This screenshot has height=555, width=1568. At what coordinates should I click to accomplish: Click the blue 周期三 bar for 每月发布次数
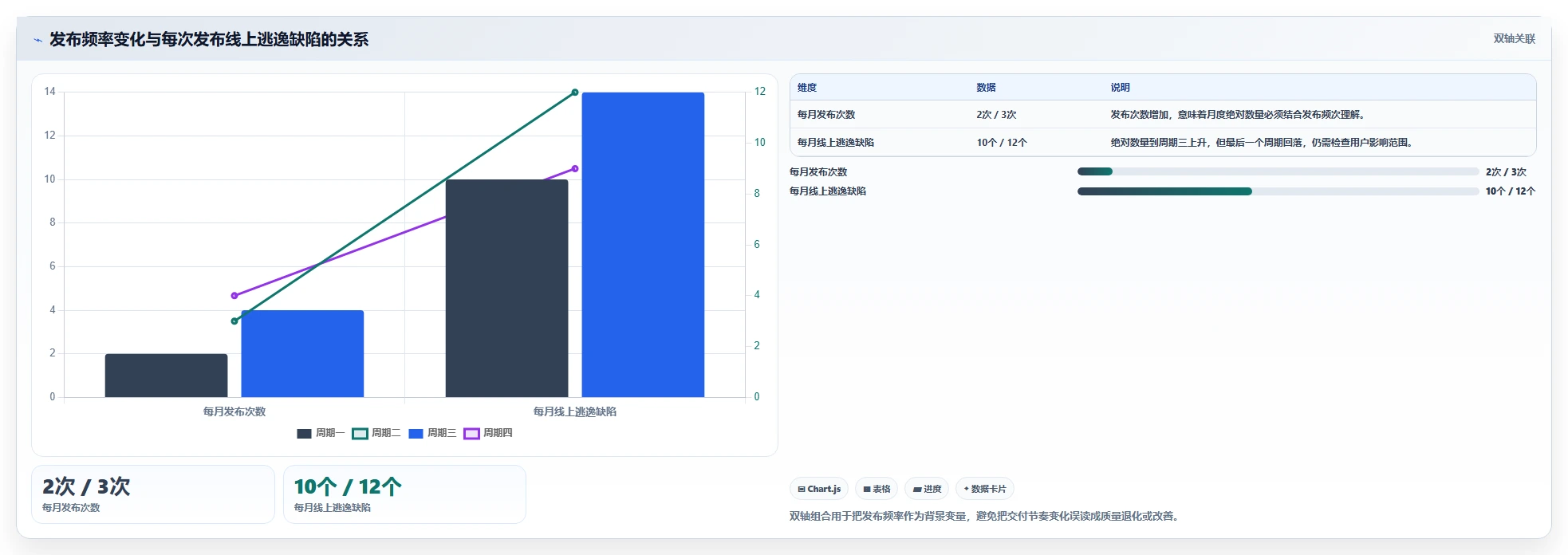302,354
